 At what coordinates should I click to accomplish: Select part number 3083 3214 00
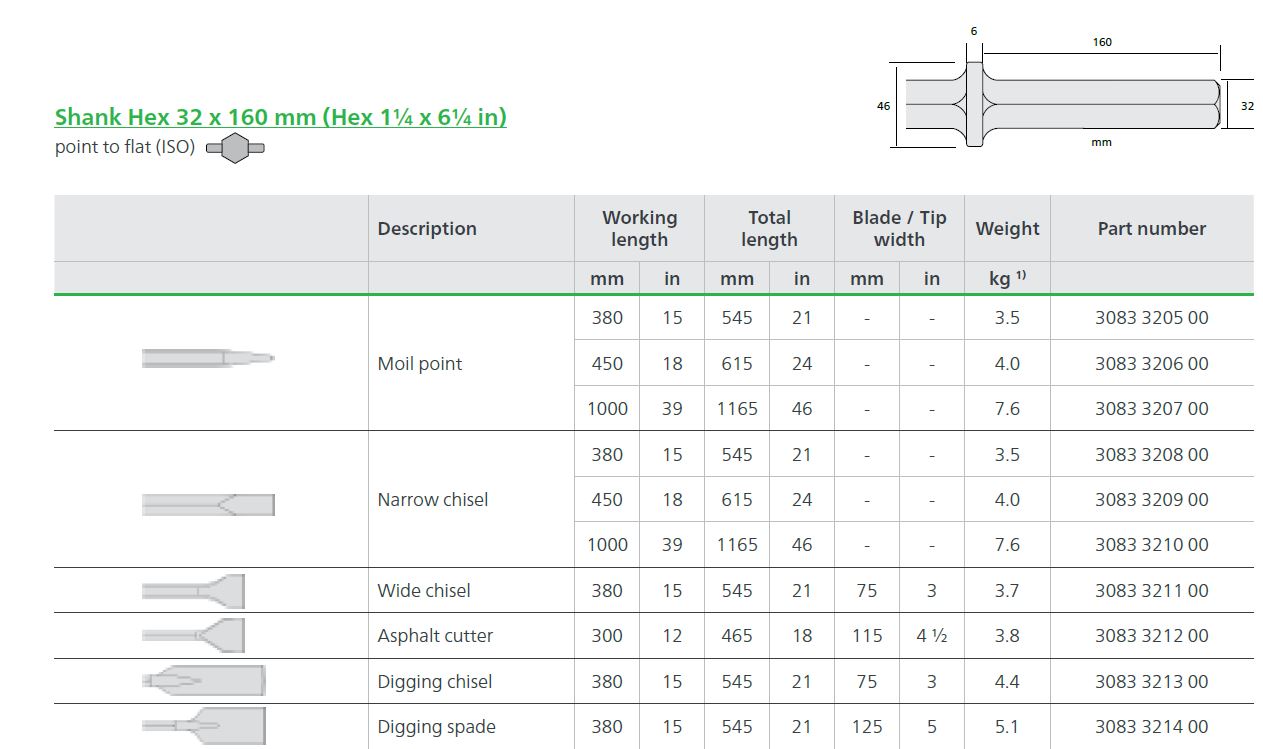[x=1151, y=727]
